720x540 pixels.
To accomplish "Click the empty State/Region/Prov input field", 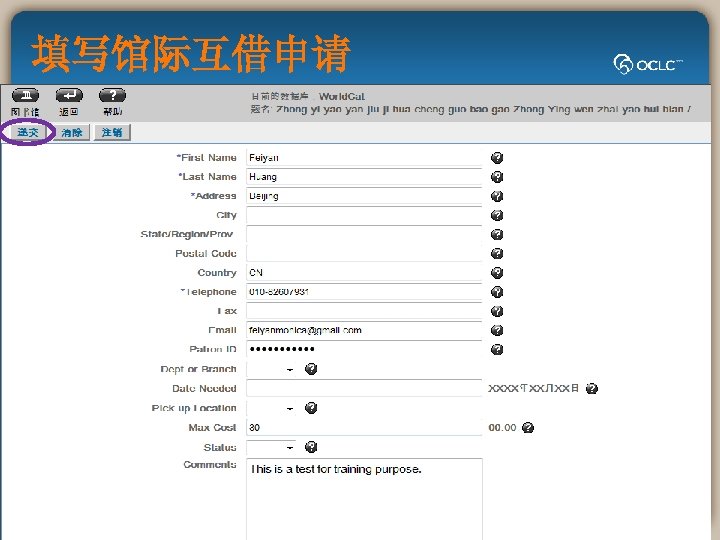I will (364, 234).
